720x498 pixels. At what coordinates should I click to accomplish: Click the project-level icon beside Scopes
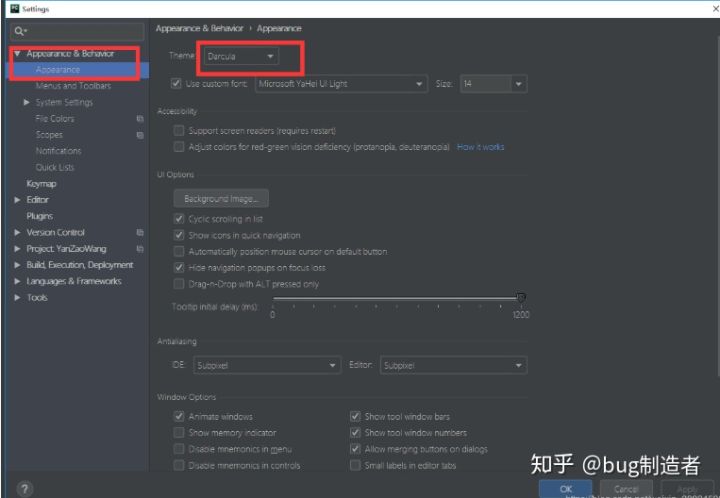click(140, 135)
